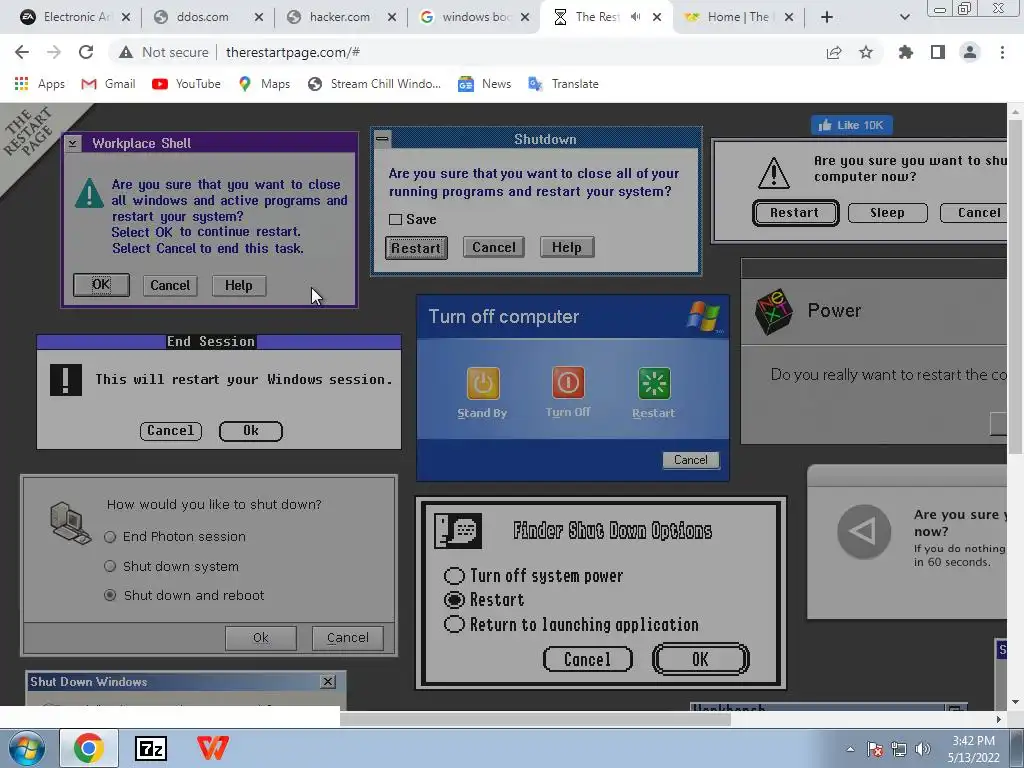The width and height of the screenshot is (1024, 768).
Task: Open WPS Office from the taskbar
Action: [x=213, y=748]
